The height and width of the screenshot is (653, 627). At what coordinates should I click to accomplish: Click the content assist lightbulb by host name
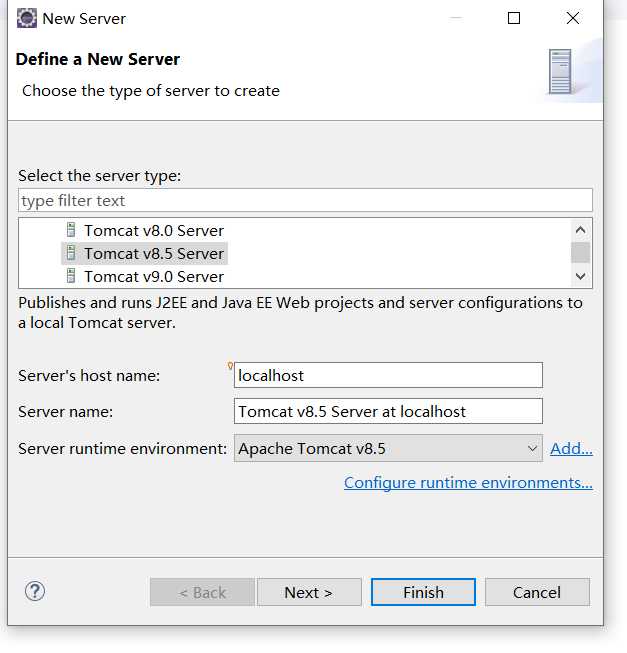[230, 366]
